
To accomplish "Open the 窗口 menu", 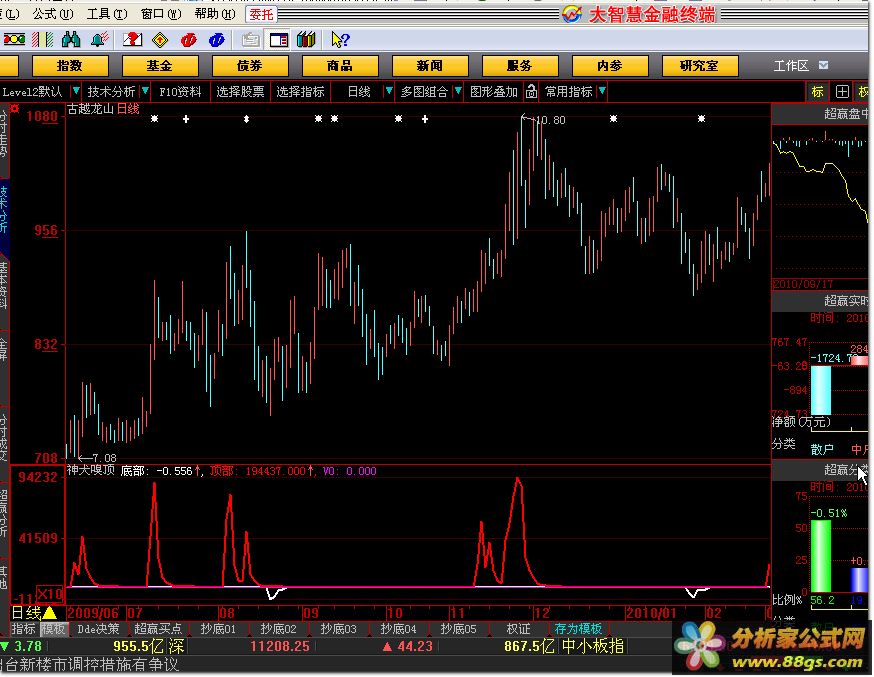I will (161, 13).
